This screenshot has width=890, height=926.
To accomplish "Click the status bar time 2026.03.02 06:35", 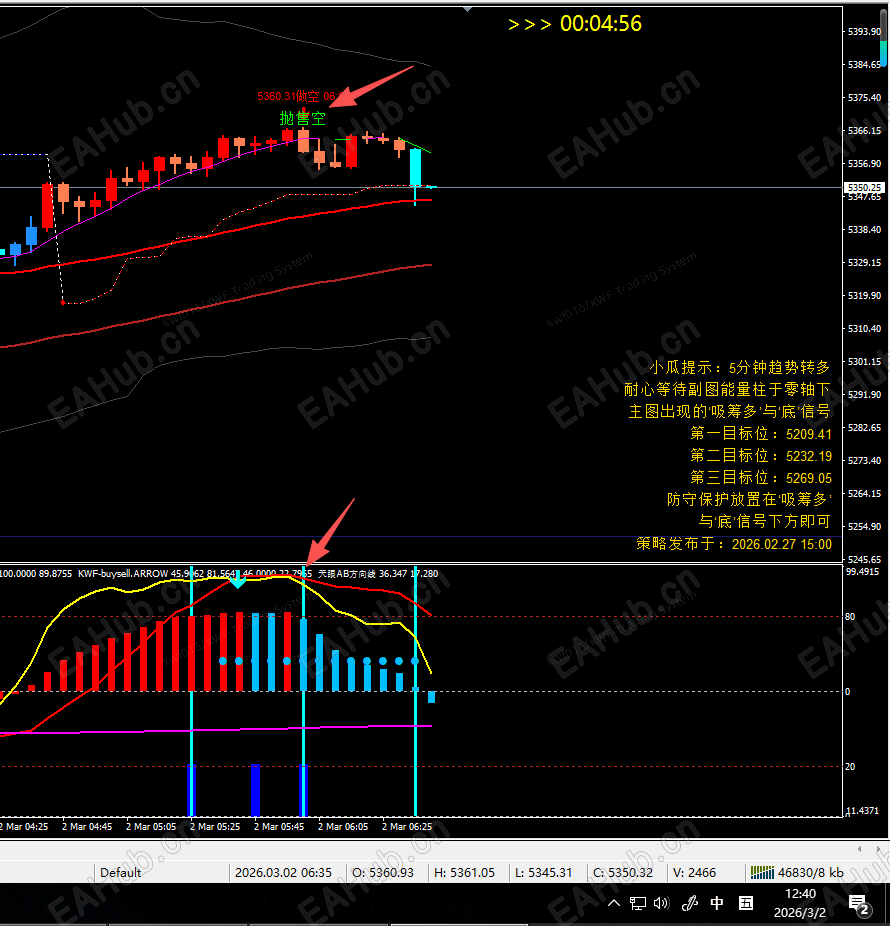I will pos(283,872).
